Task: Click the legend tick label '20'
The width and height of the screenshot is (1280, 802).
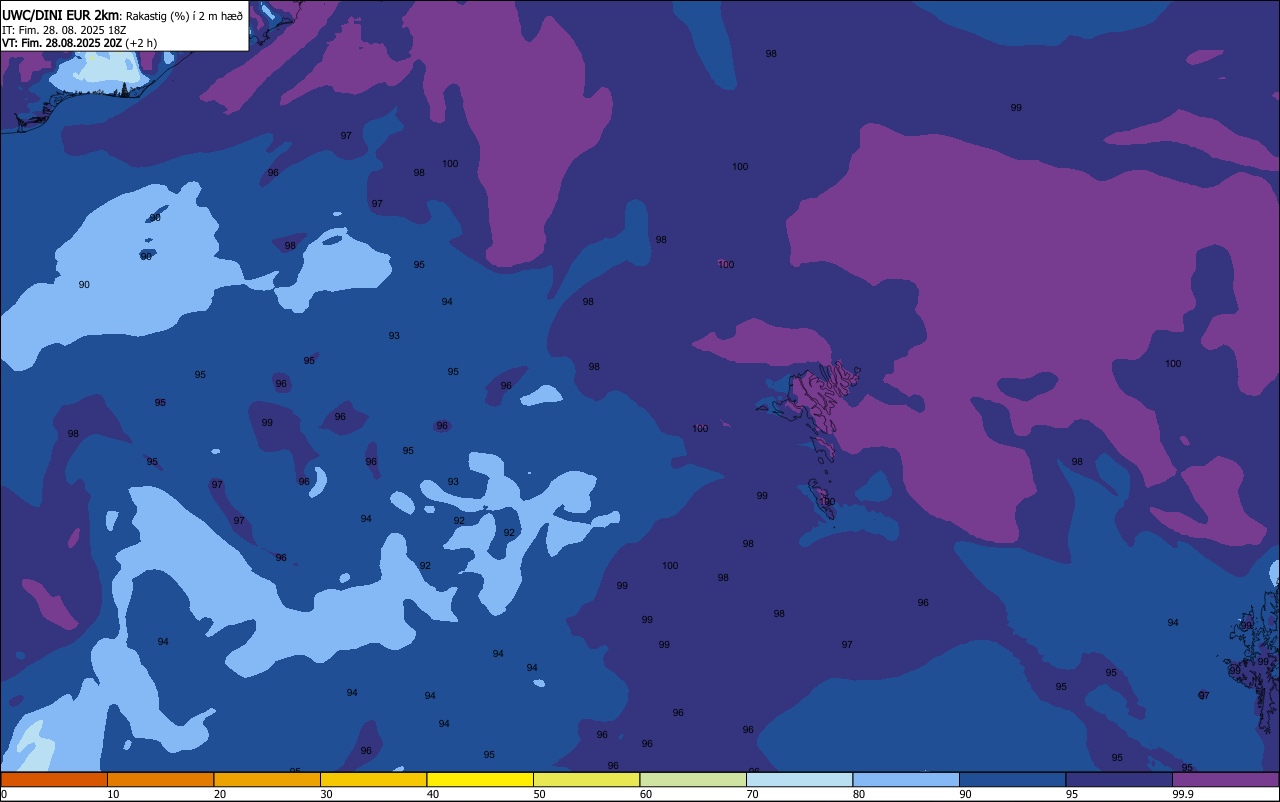Action: pos(220,794)
